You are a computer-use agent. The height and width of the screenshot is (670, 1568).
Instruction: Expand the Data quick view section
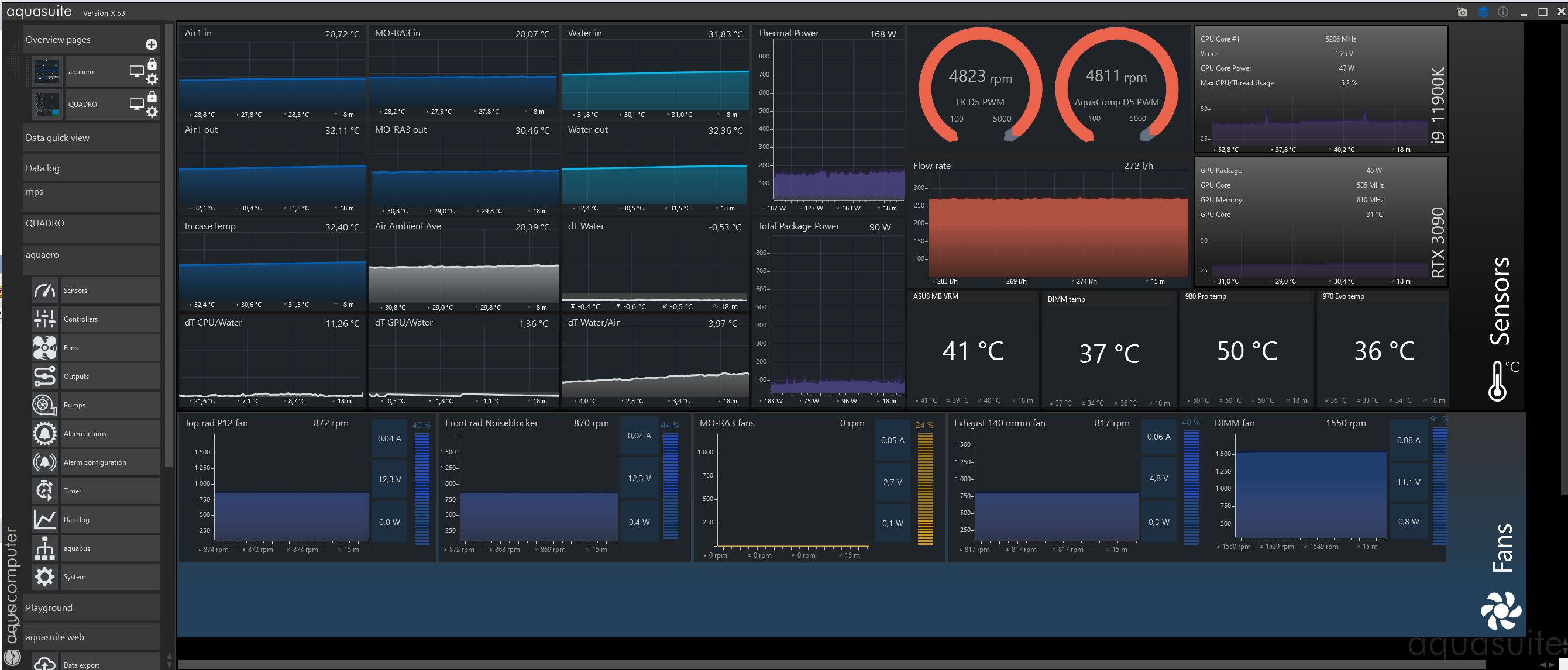point(91,138)
